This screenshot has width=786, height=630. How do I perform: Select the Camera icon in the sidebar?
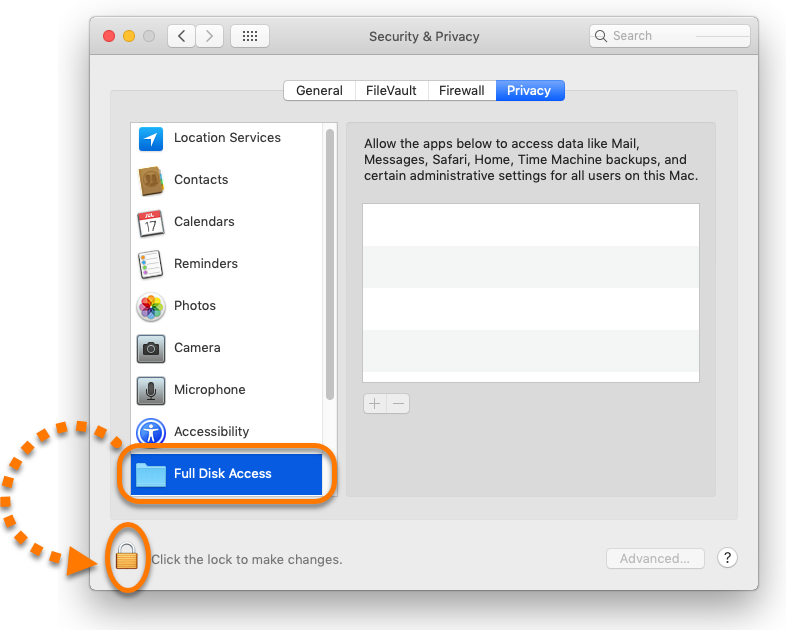click(x=151, y=348)
